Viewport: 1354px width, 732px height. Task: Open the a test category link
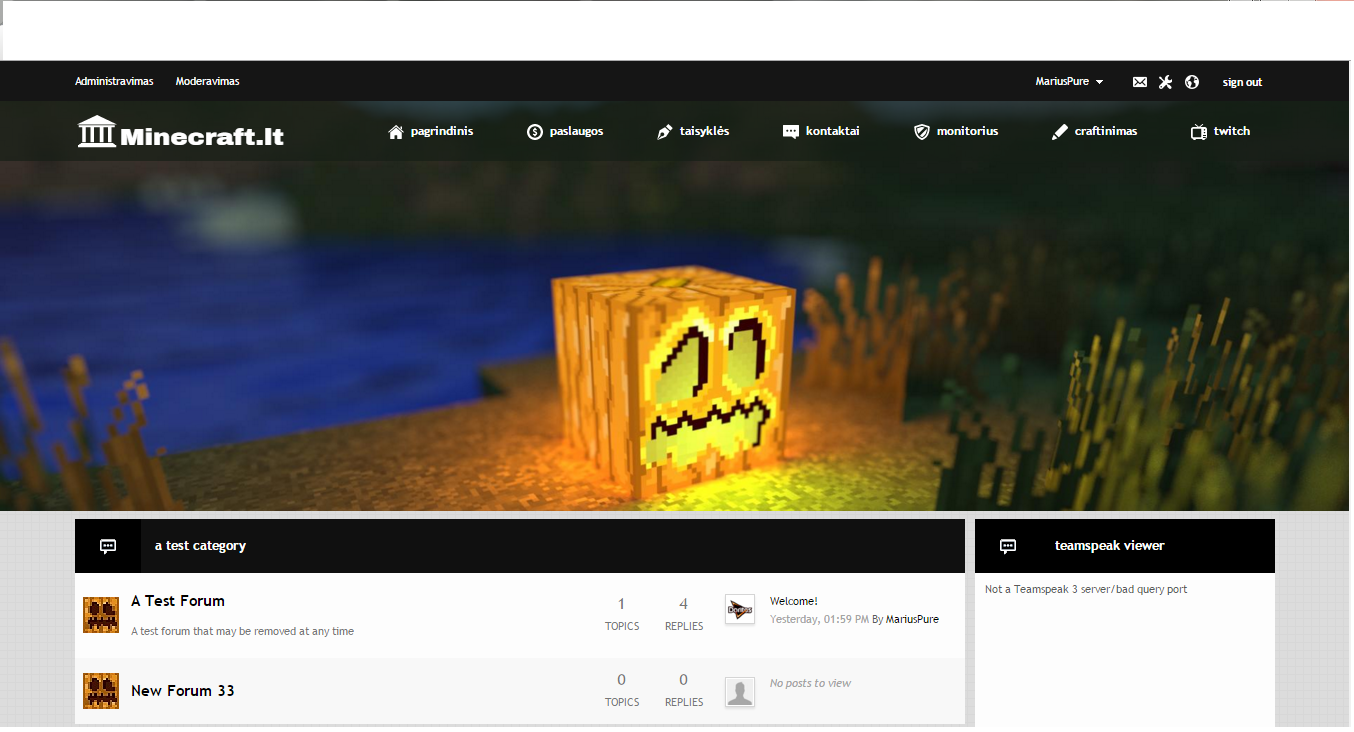tap(200, 546)
